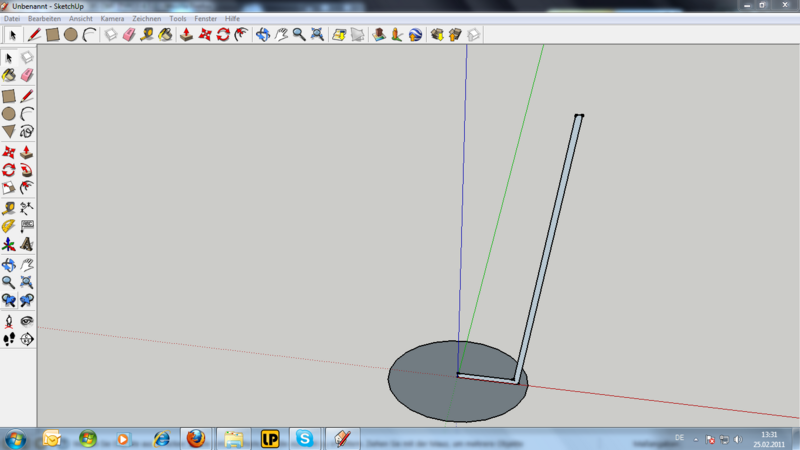The height and width of the screenshot is (450, 800).
Task: Select the Walk tool (footprints icon)
Action: 9,339
